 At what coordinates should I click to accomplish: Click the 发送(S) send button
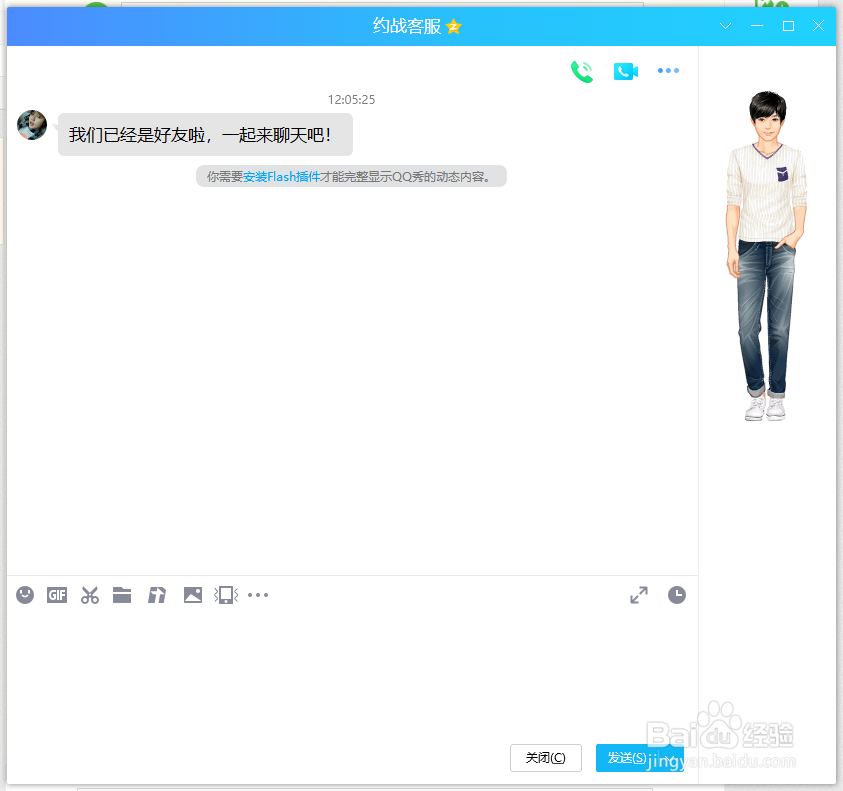click(x=627, y=758)
